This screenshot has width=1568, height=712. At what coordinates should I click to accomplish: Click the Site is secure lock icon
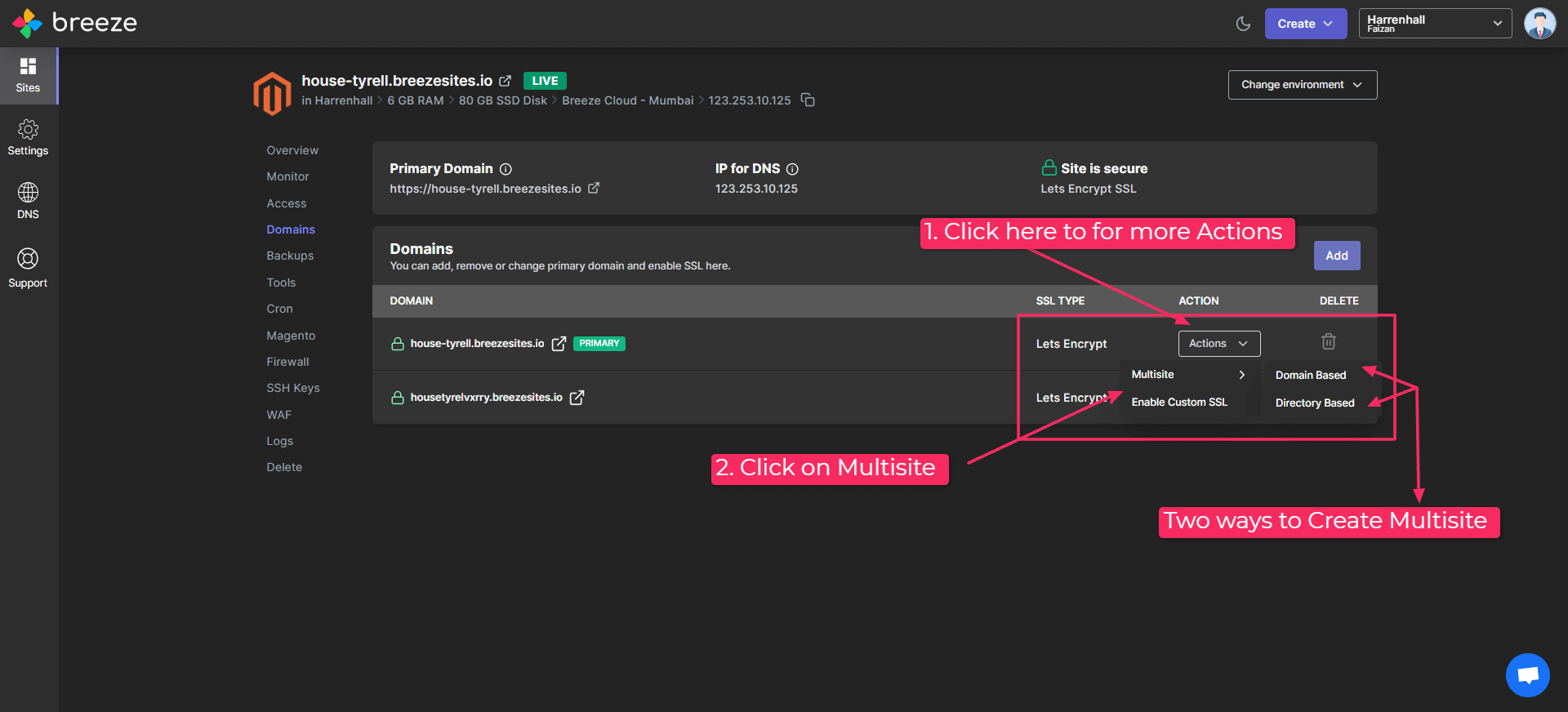(x=1049, y=167)
